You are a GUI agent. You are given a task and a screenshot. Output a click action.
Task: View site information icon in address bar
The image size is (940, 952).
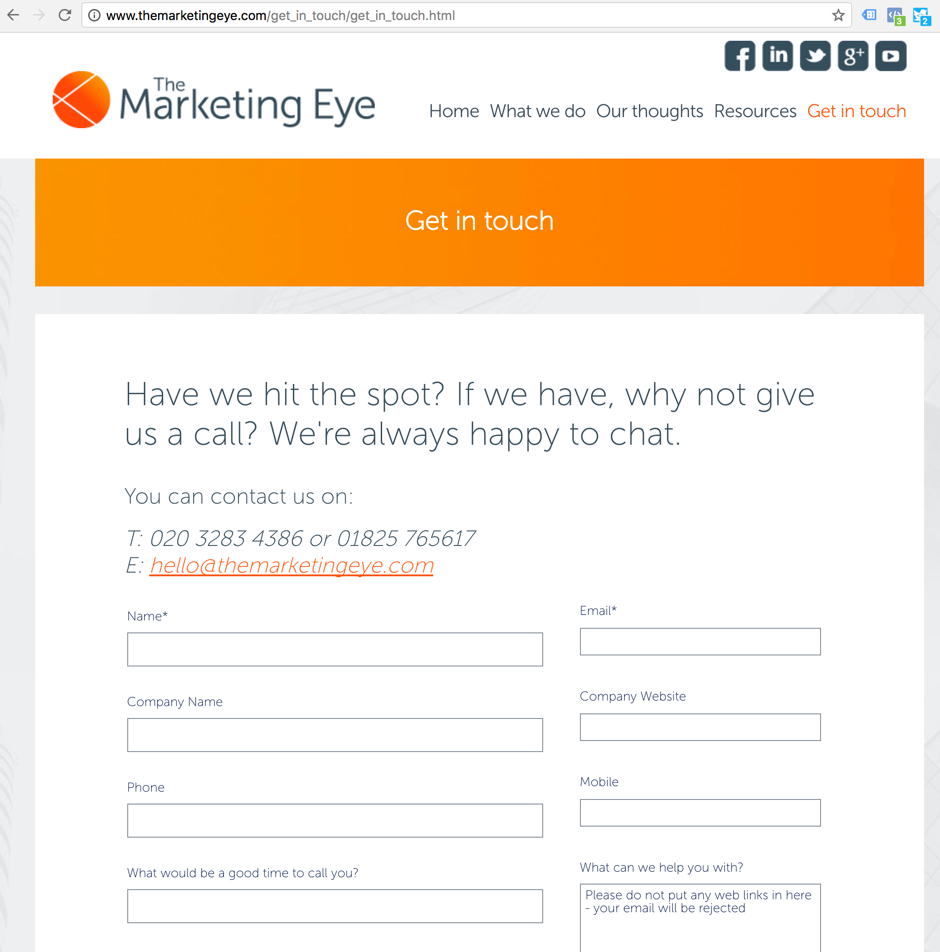(95, 15)
